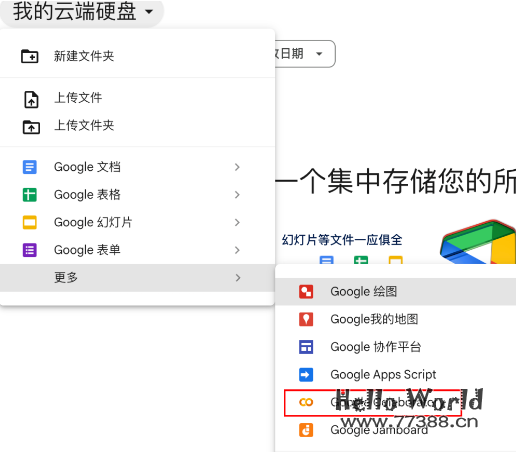The image size is (516, 452).
Task: Click the yellow Google Slides icon
Action: pyautogui.click(x=30, y=222)
